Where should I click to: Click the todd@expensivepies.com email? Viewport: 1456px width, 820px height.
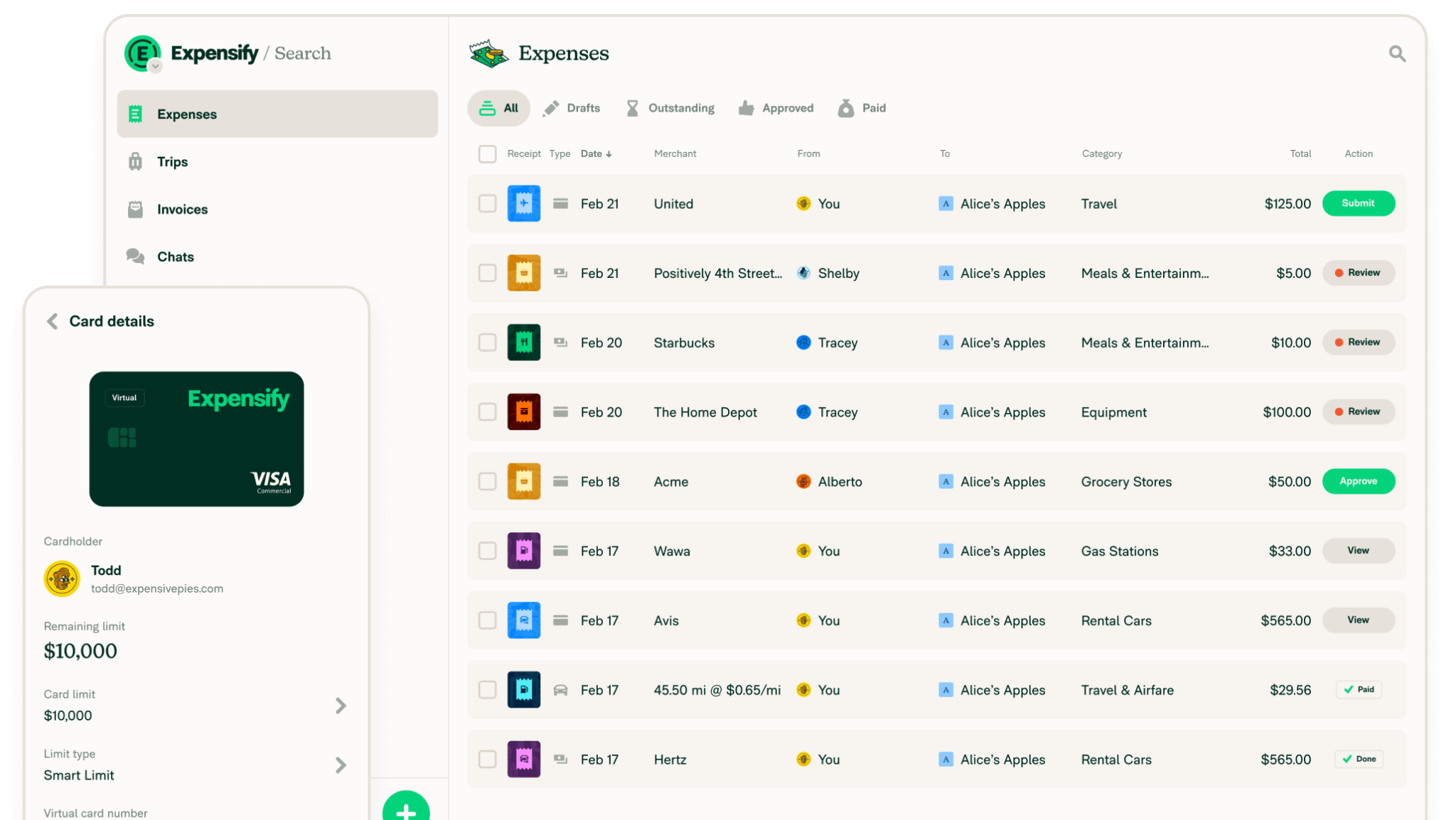(157, 588)
